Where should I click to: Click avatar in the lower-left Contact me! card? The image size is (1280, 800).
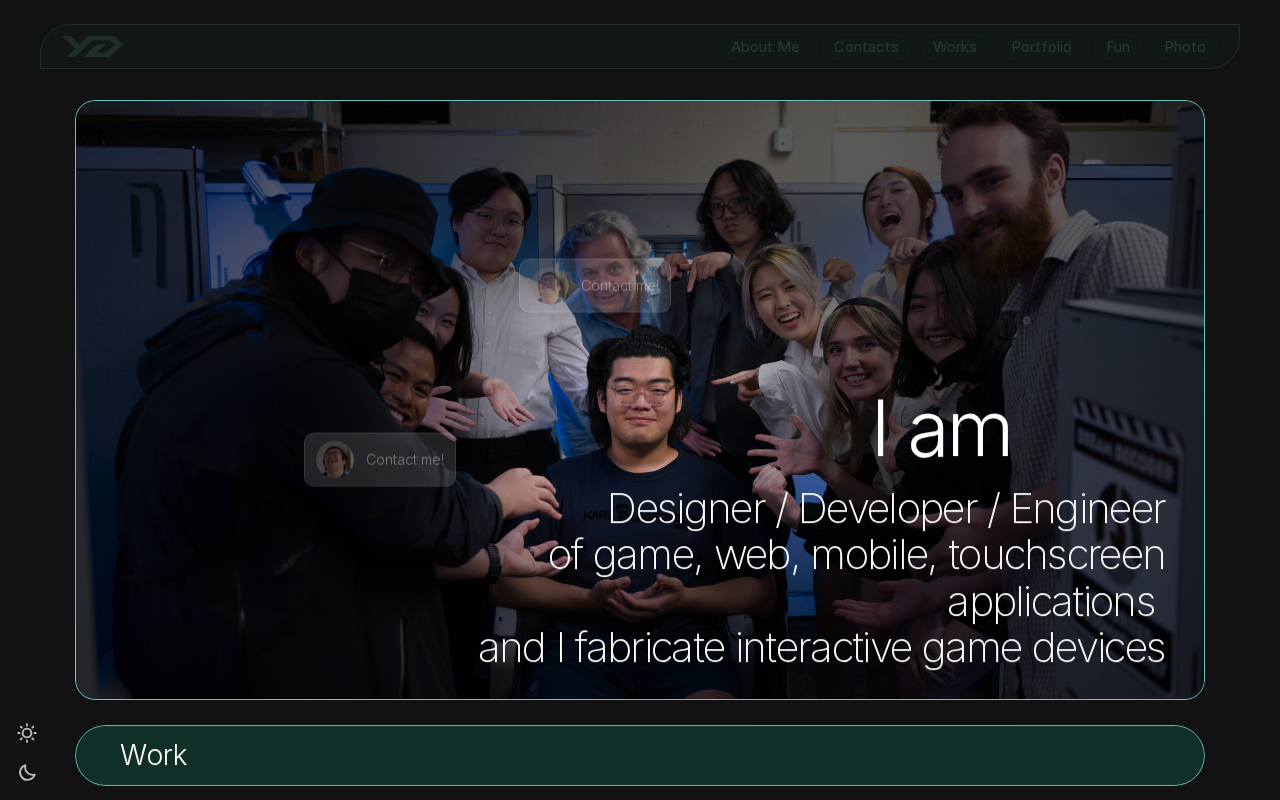(x=335, y=460)
